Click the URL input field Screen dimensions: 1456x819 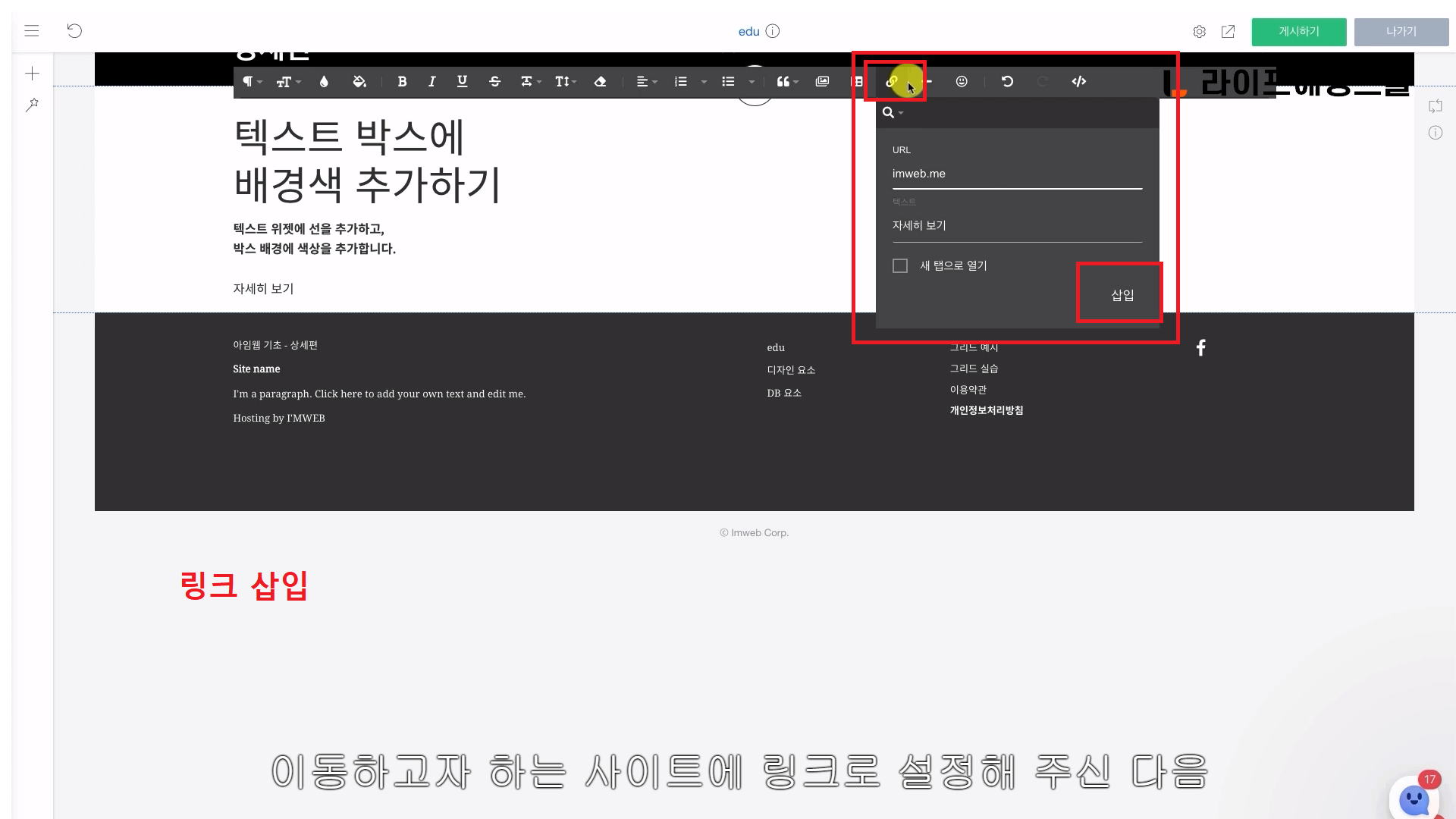pos(1016,174)
